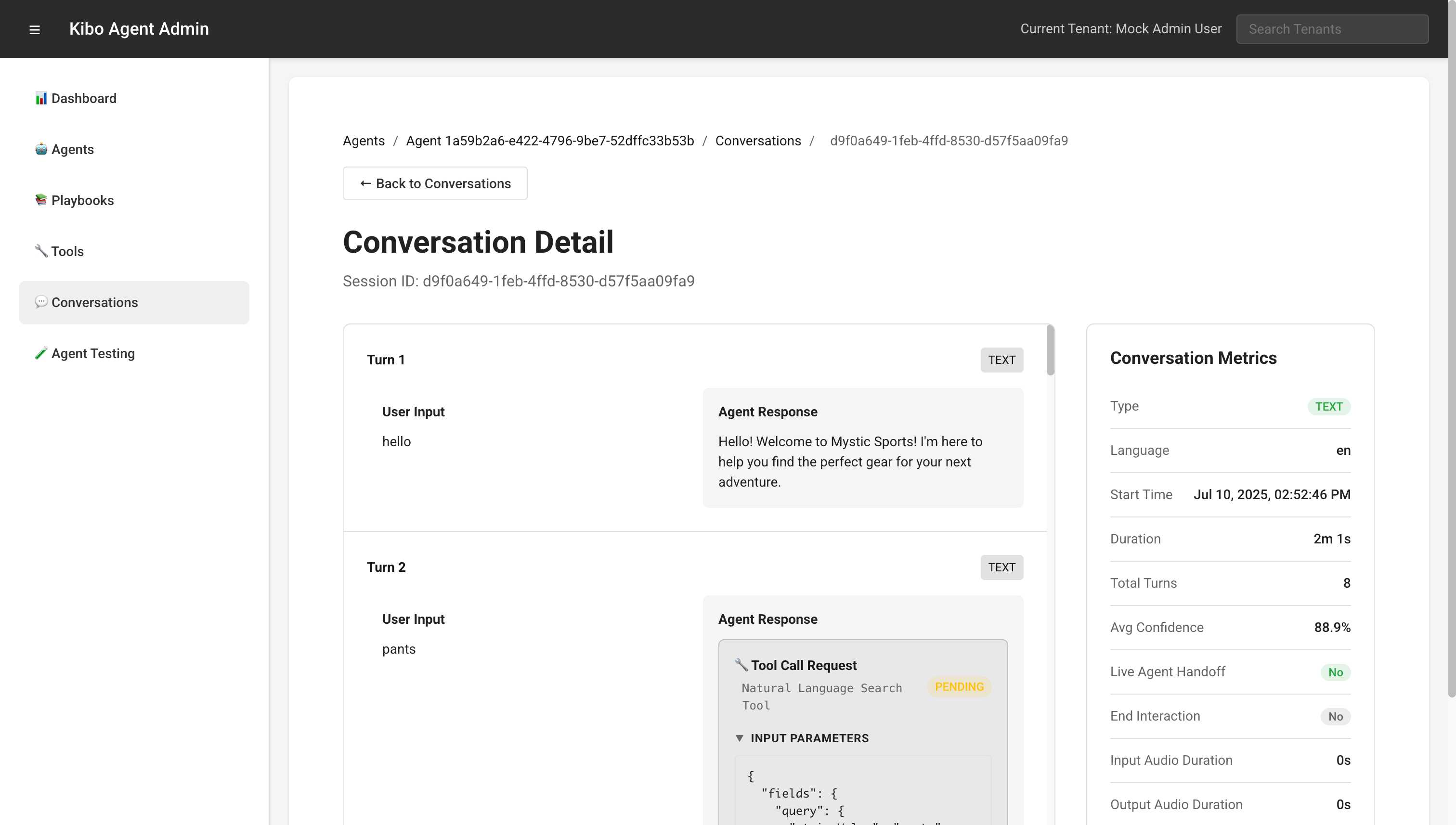Image resolution: width=1456 pixels, height=825 pixels.
Task: Open the Playbooks section
Action: coord(134,201)
